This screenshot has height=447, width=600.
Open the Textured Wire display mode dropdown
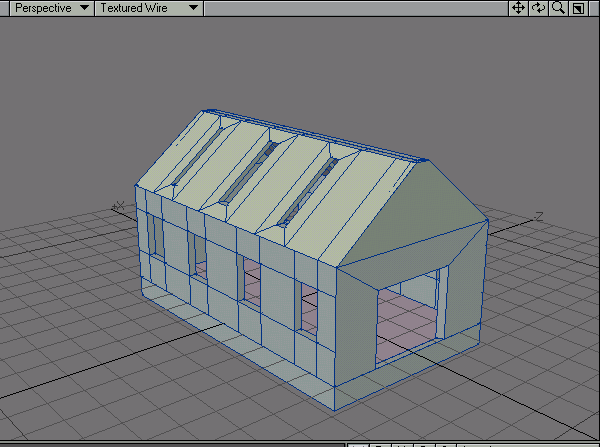point(148,8)
